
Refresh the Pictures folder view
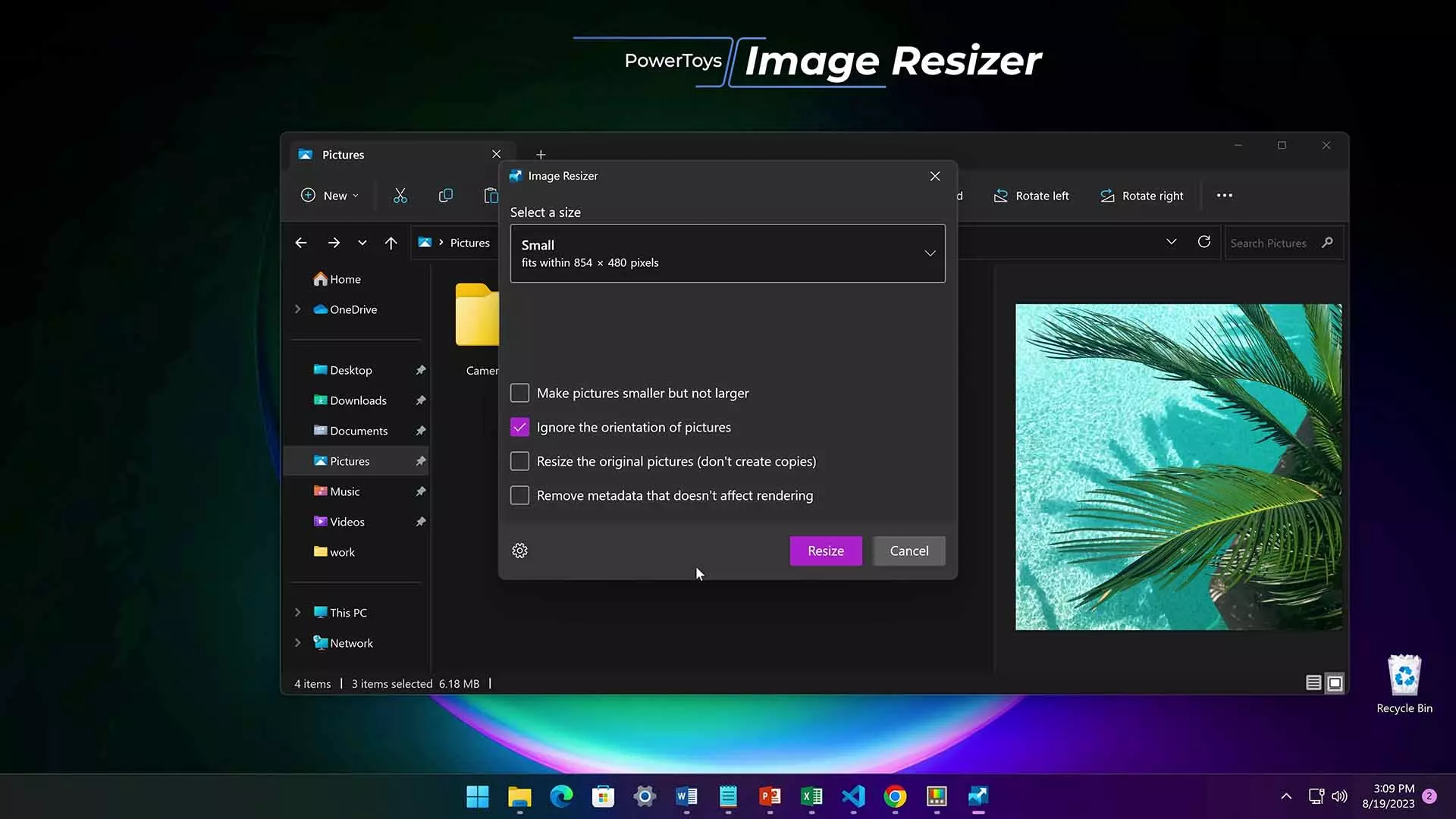pyautogui.click(x=1203, y=242)
